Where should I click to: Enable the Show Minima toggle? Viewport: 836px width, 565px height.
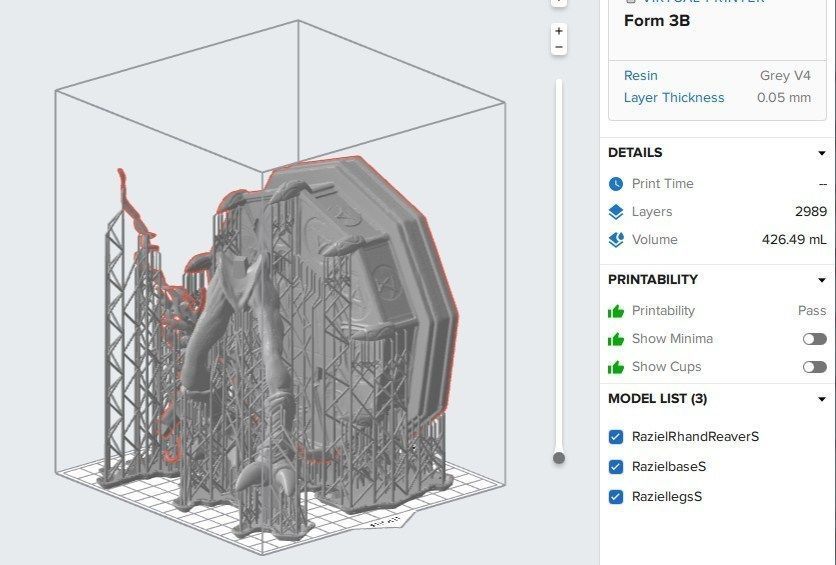point(815,339)
